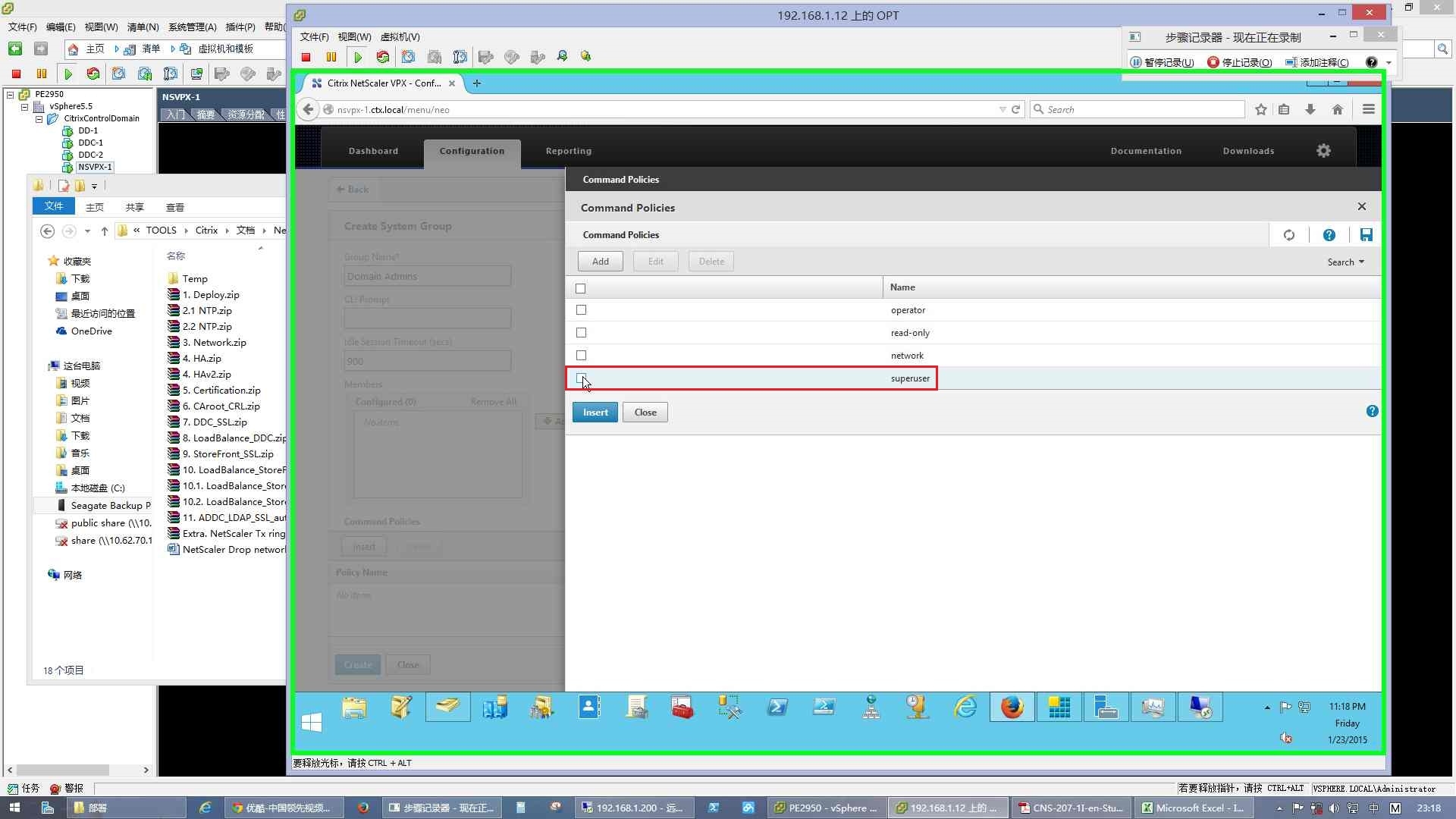The image size is (1456, 819).
Task: Switch to Microsoft Excel taskbar item
Action: click(1193, 808)
